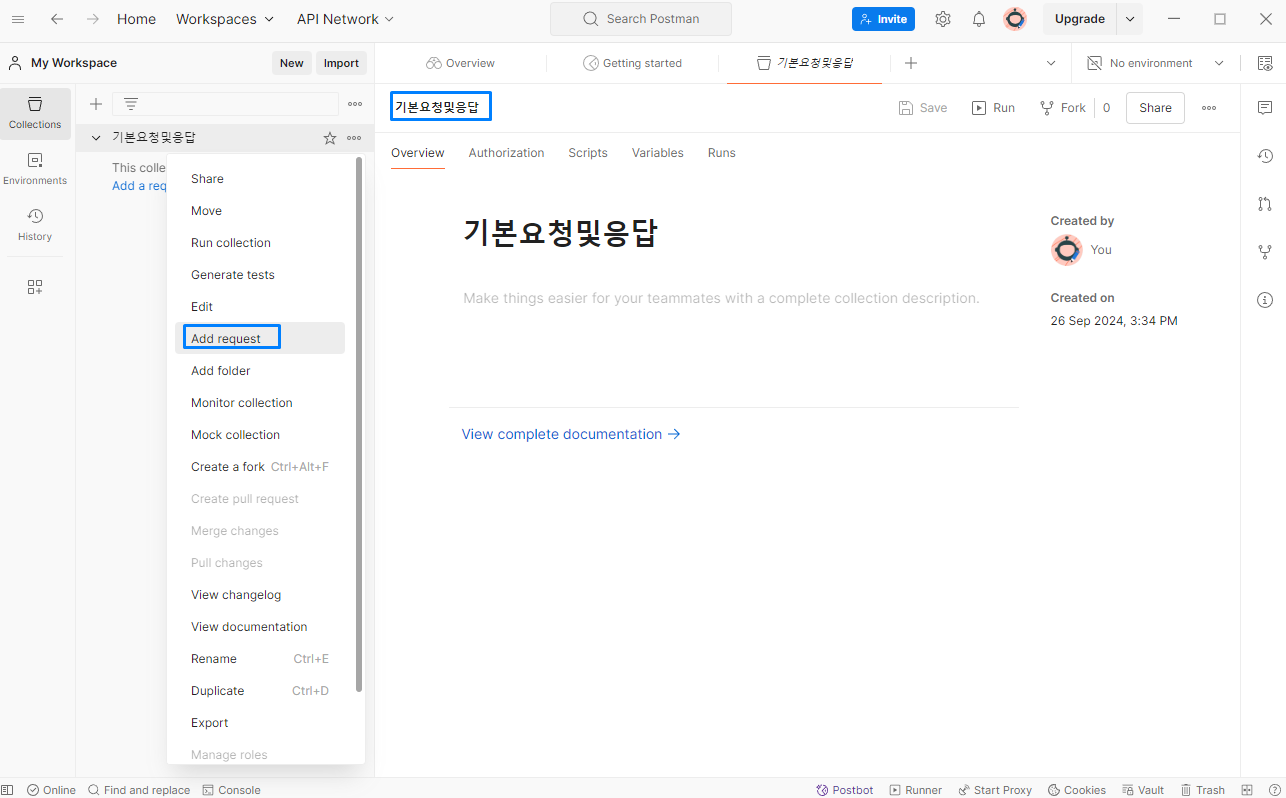1286x798 pixels.
Task: Switch to the Authorization tab
Action: [x=506, y=153]
